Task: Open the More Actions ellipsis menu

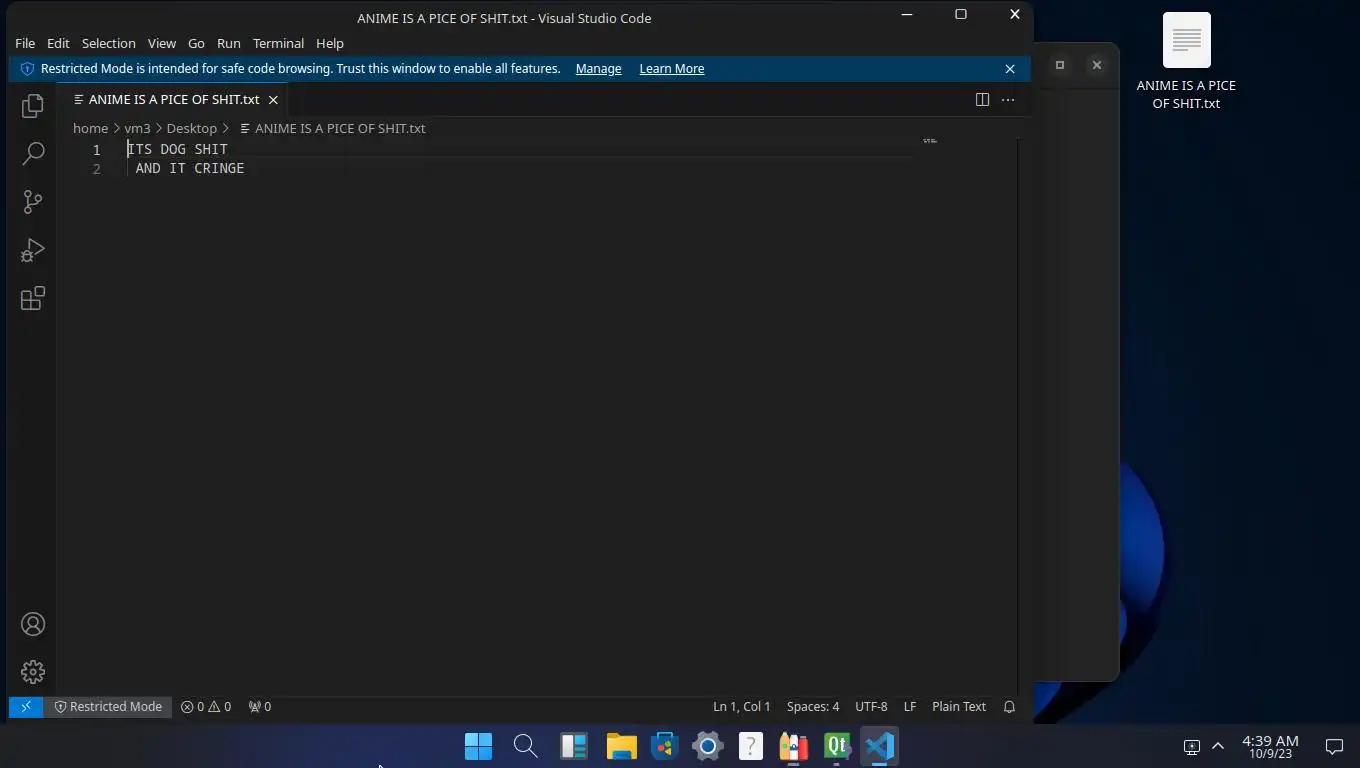Action: (x=1008, y=99)
